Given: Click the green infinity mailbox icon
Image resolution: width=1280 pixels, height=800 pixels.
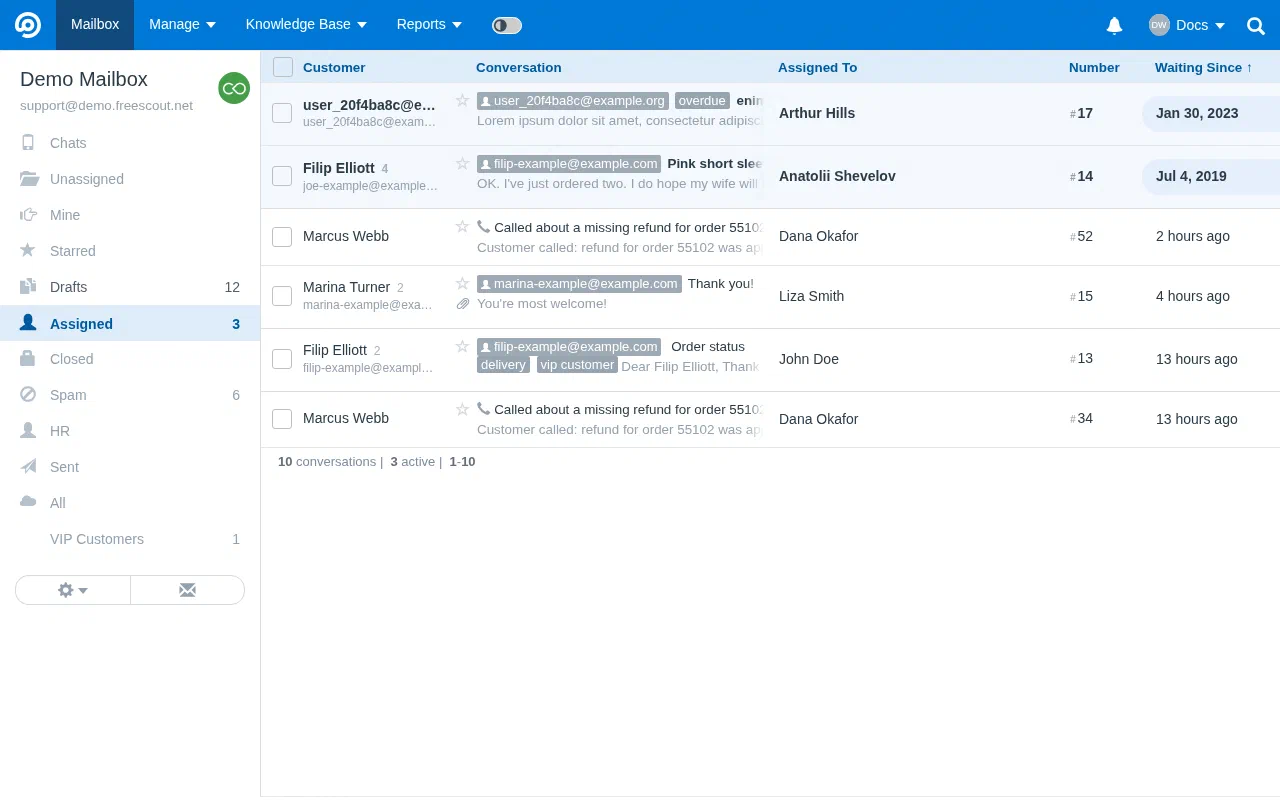Looking at the screenshot, I should pos(234,88).
